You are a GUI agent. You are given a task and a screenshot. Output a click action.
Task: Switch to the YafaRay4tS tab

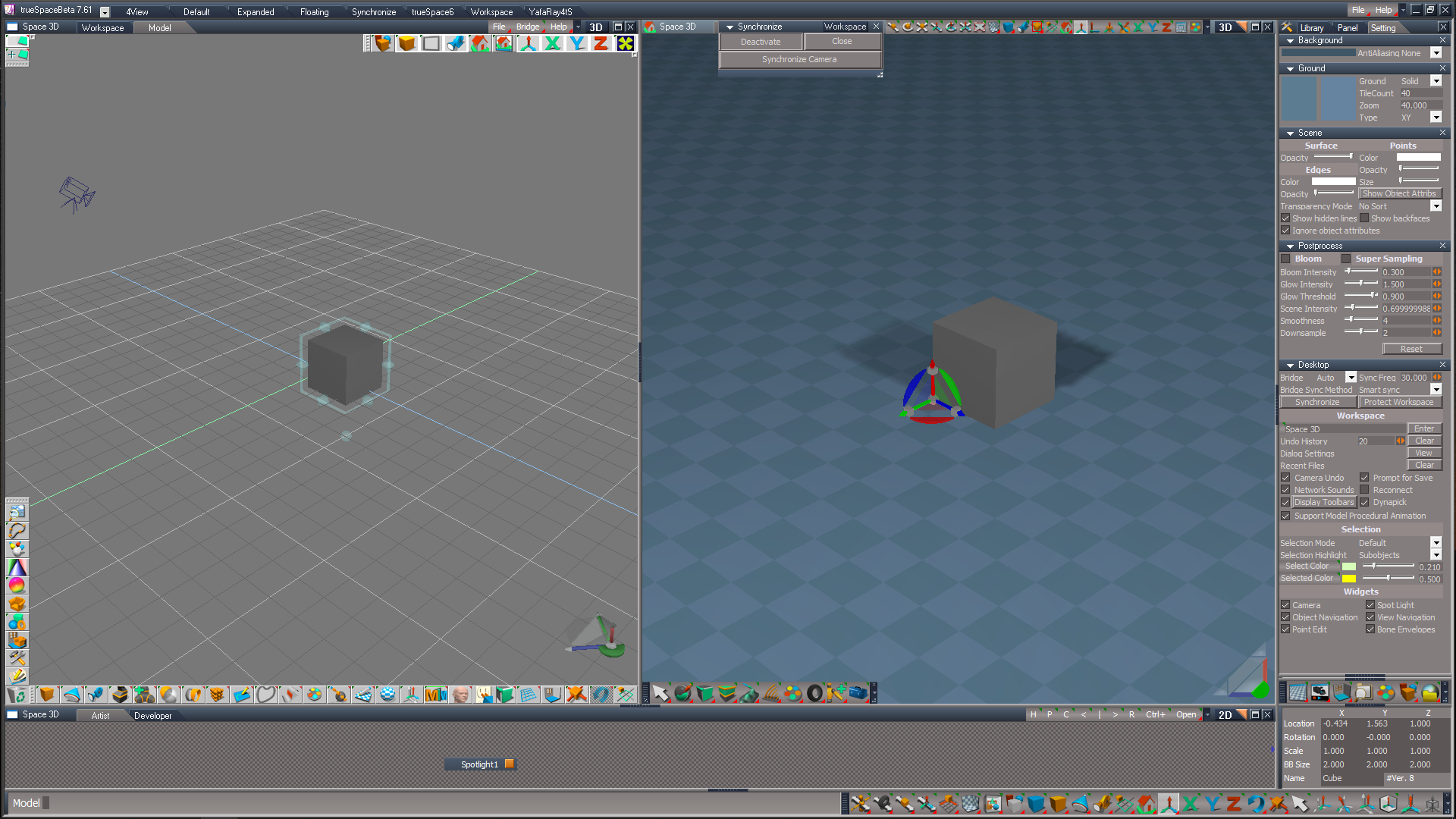(x=551, y=12)
